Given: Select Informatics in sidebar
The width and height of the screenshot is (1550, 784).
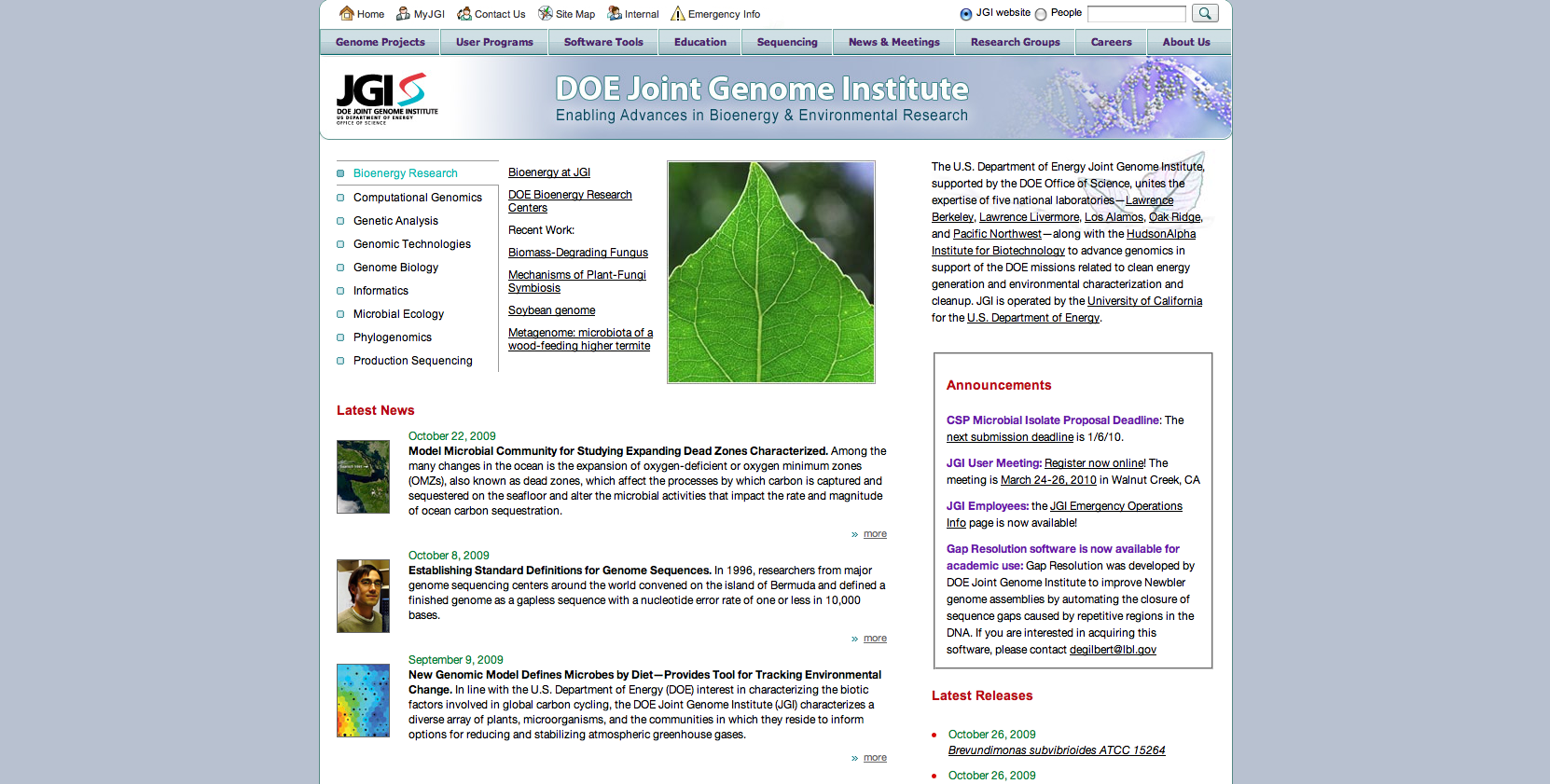Looking at the screenshot, I should click(381, 291).
